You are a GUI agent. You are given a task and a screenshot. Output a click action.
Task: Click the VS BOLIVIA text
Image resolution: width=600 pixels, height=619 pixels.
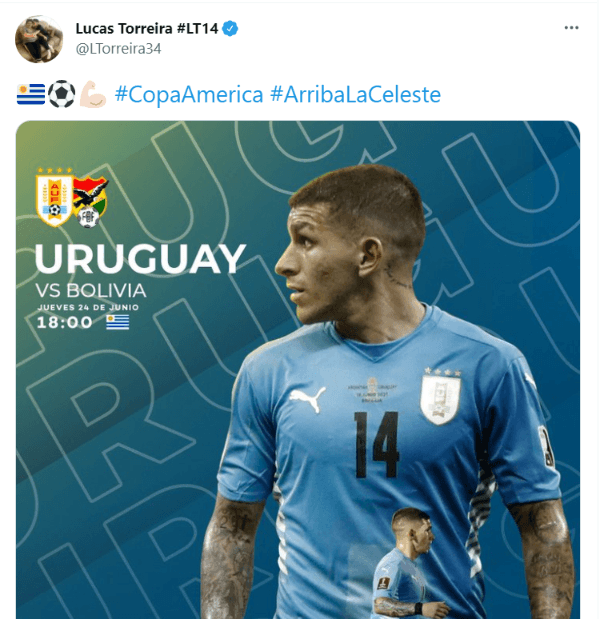click(91, 291)
